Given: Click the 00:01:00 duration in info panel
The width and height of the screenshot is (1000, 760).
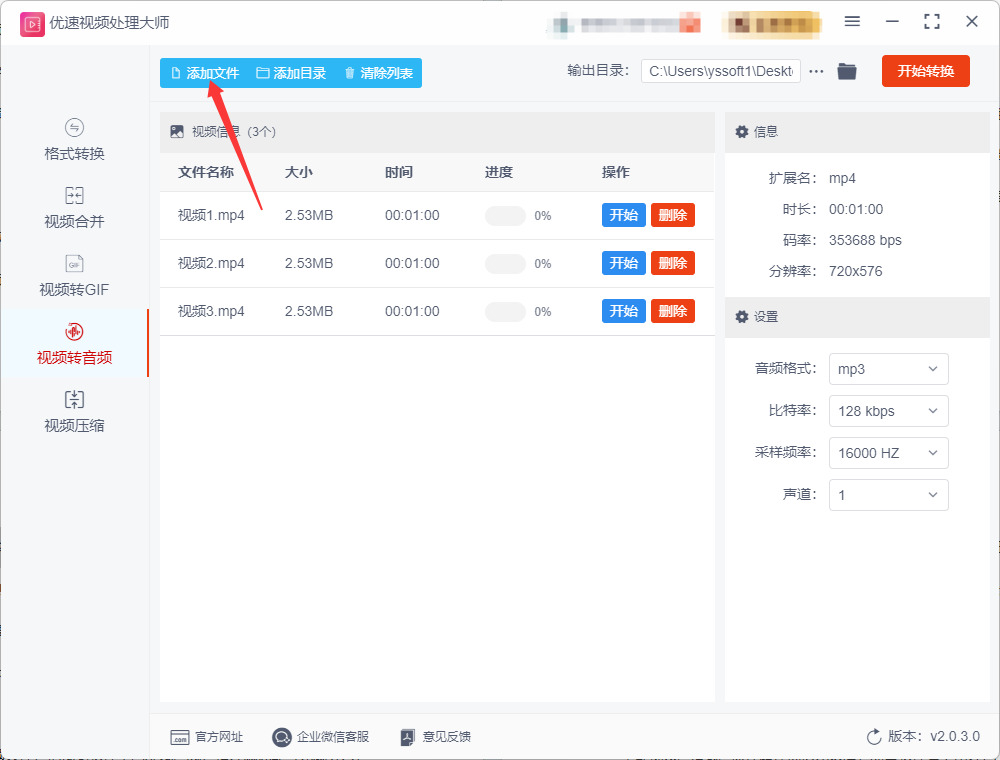Looking at the screenshot, I should click(856, 209).
